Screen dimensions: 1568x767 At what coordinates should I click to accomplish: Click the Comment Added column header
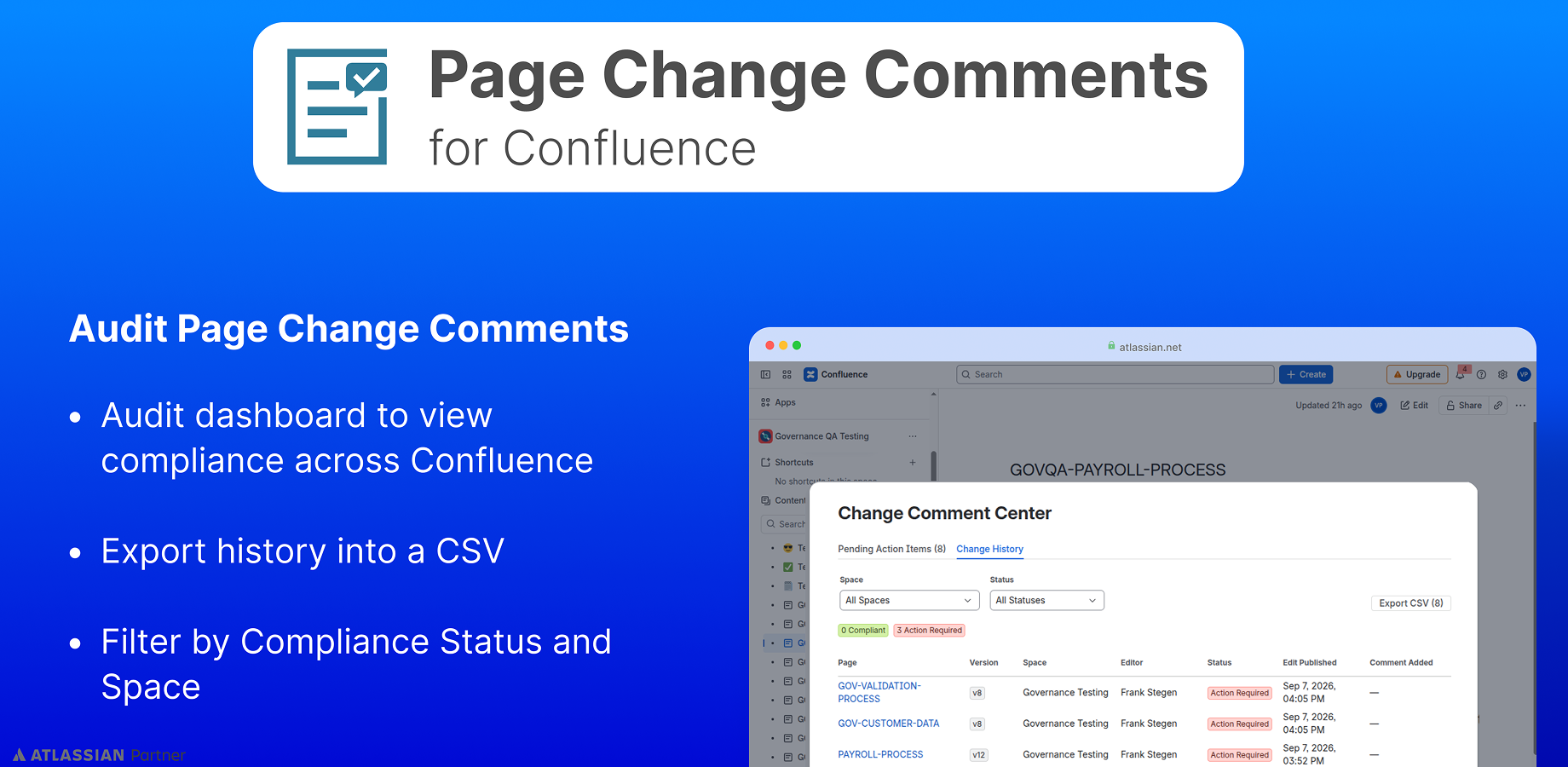click(1401, 662)
